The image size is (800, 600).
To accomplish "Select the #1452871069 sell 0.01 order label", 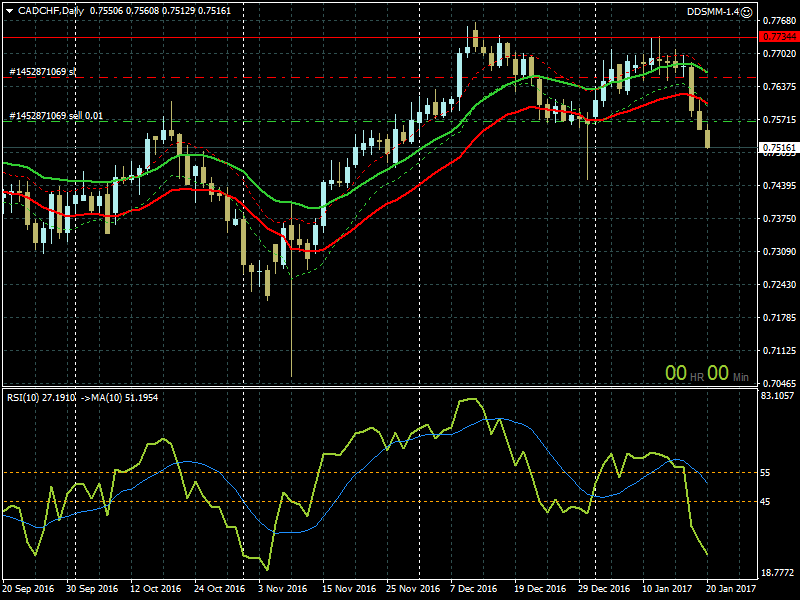I will 56,116.
